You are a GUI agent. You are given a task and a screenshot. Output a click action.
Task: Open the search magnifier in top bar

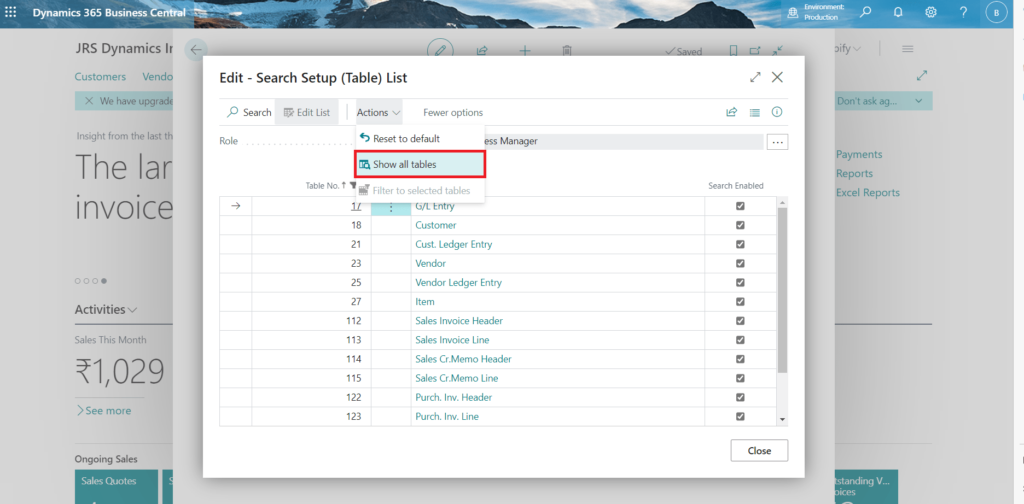pos(865,12)
